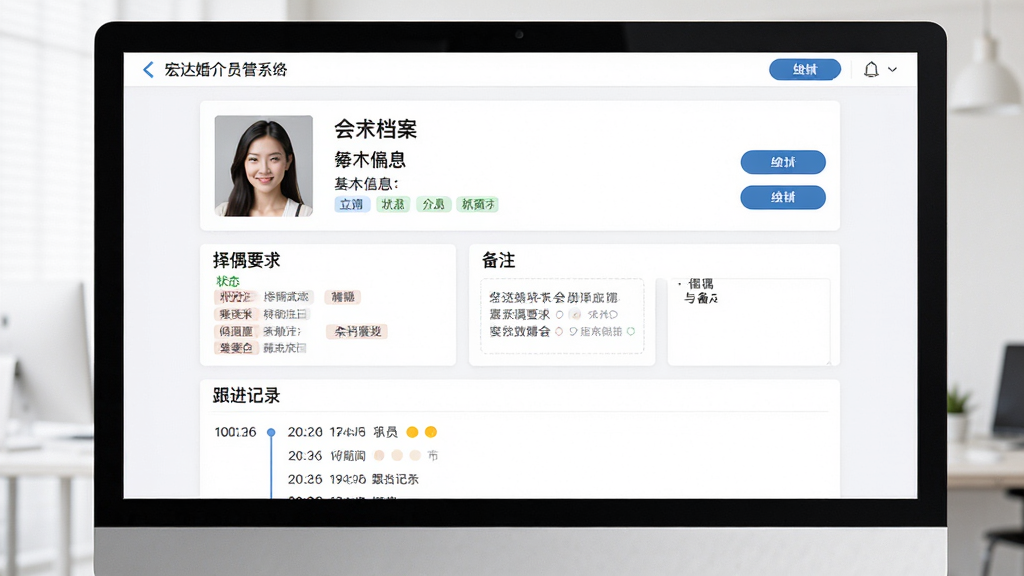Select the red radio circle in the 备注 box
Image resolution: width=1024 pixels, height=576 pixels.
tap(559, 332)
